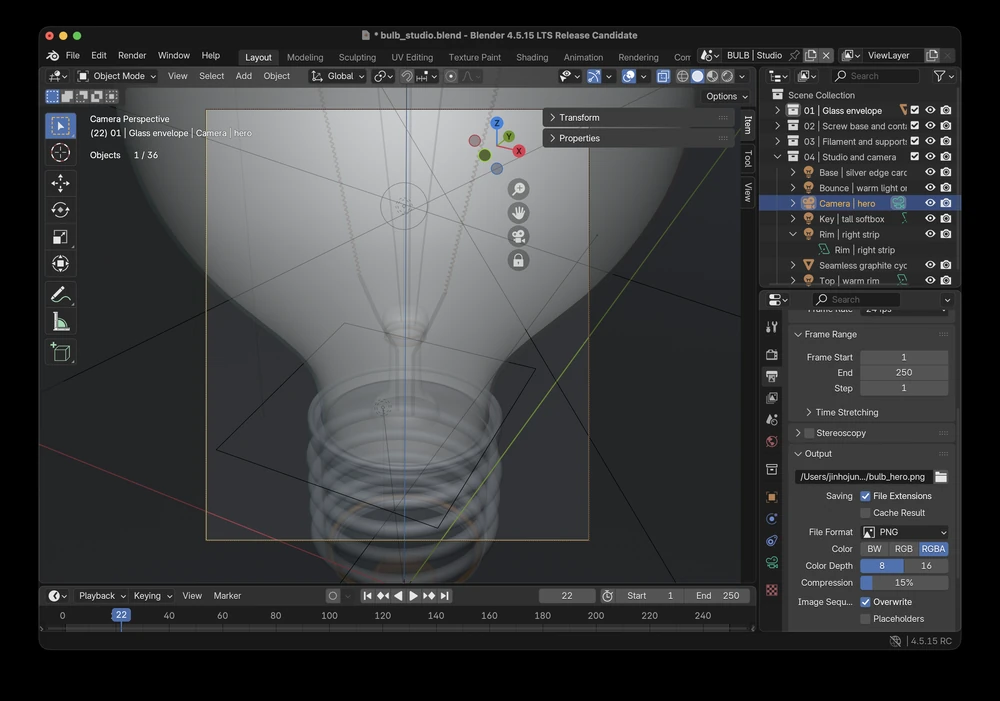Open the Global transform orientation dropdown
Screen dimensions: 1000x701
click(337, 77)
